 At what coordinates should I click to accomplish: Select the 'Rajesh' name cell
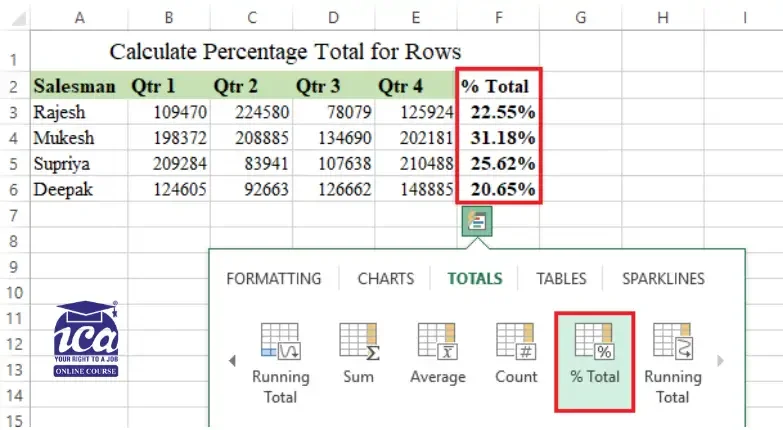point(79,112)
